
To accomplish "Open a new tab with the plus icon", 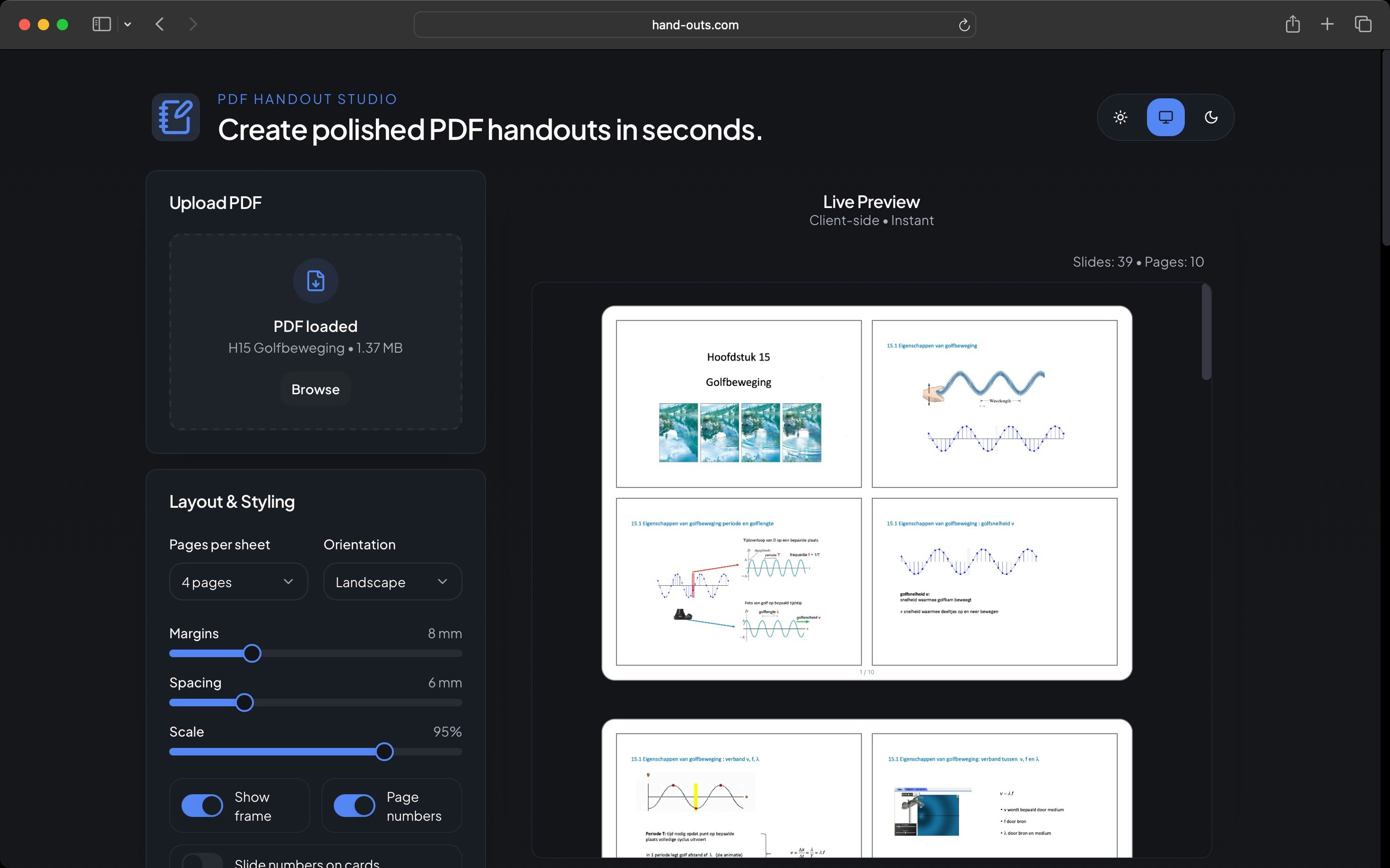I will (1327, 24).
